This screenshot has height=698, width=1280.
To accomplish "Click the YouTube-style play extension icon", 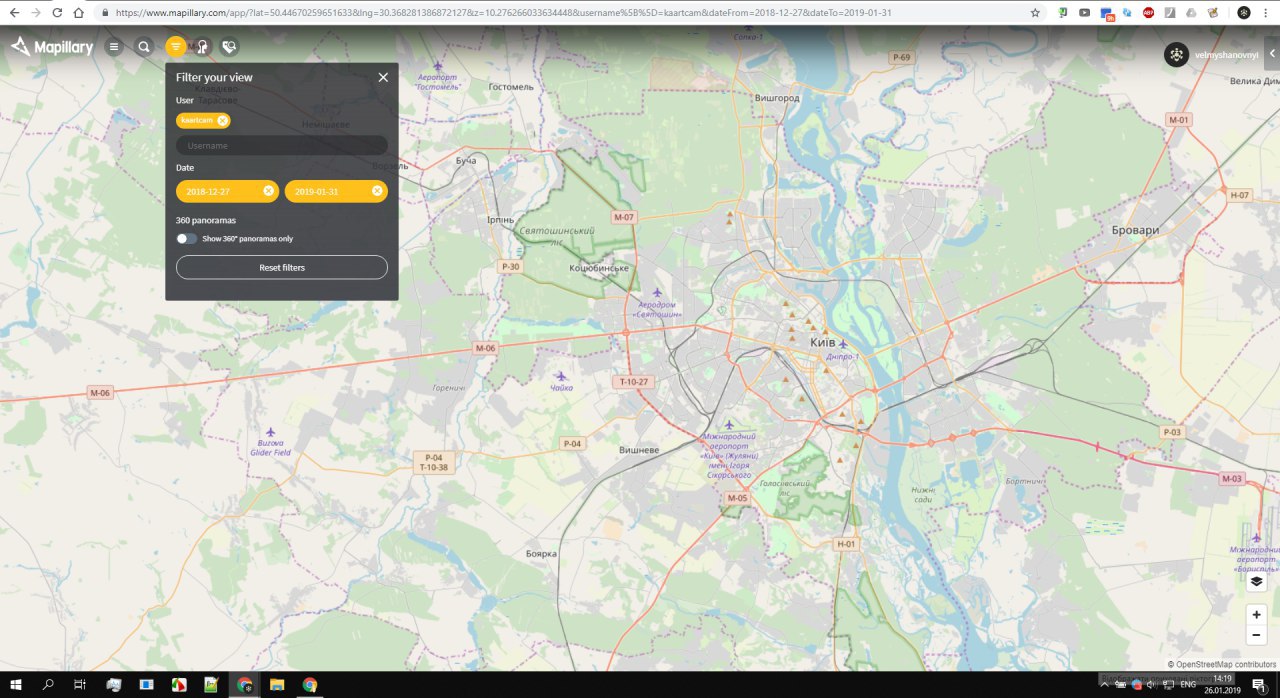I will (1085, 13).
